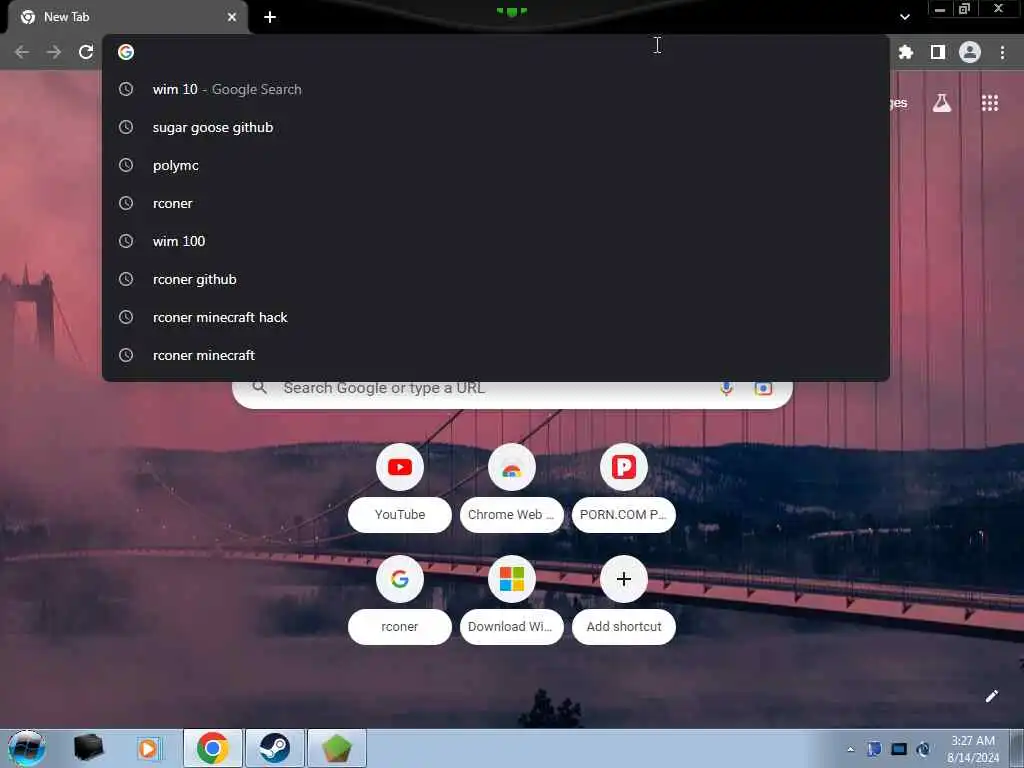Open Steam from the taskbar
Viewport: 1024px width, 768px height.
[274, 748]
